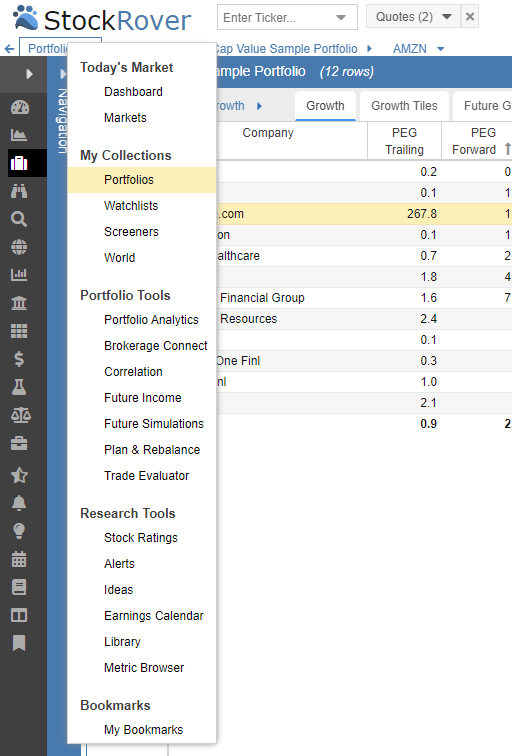This screenshot has width=512, height=756.
Task: Select the Portfolios briefcase sidebar icon
Action: click(19, 163)
